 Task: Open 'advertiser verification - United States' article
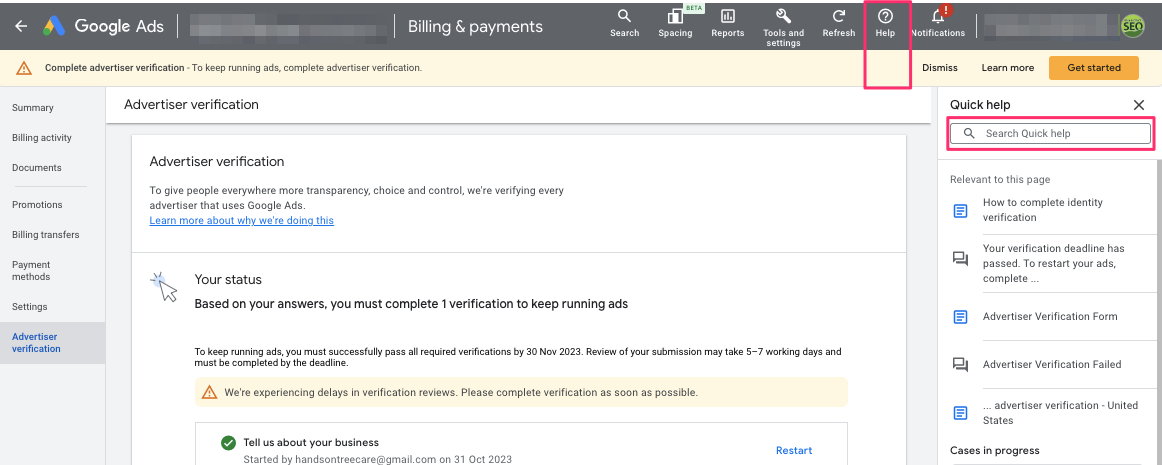(1060, 413)
